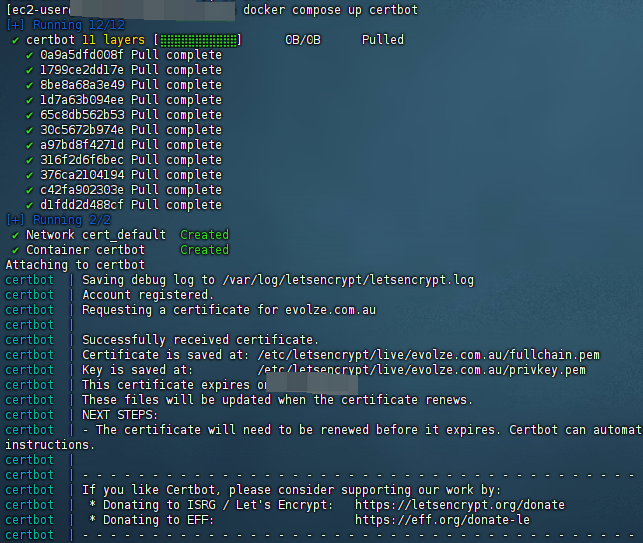
Task: Click 'Successfully received certificate.' line
Action: coord(201,340)
